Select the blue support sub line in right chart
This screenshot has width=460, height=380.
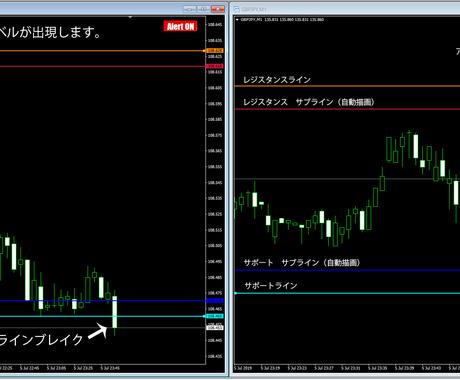[x=347, y=270]
